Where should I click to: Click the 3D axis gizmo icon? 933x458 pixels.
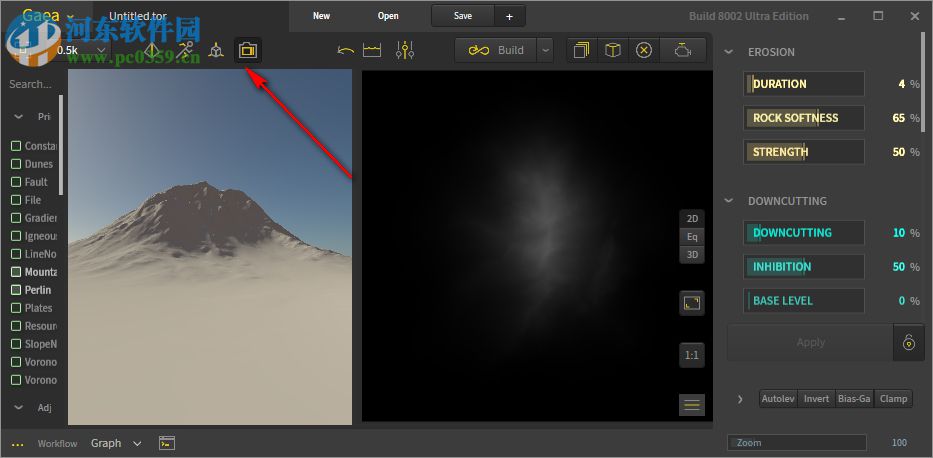coord(216,51)
